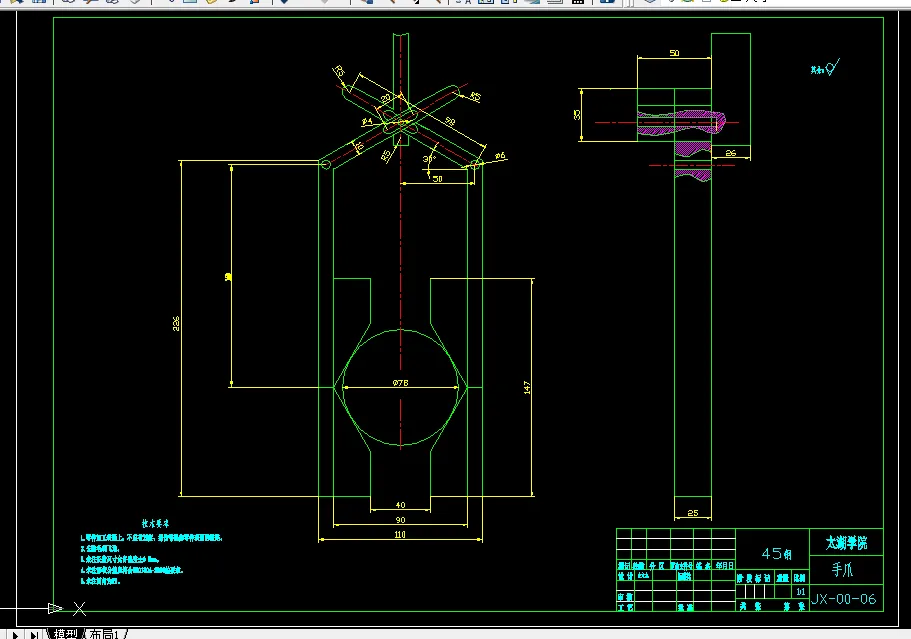Select the 147 vertical dimension text
Viewport: 911px width, 639px height.
pos(527,387)
